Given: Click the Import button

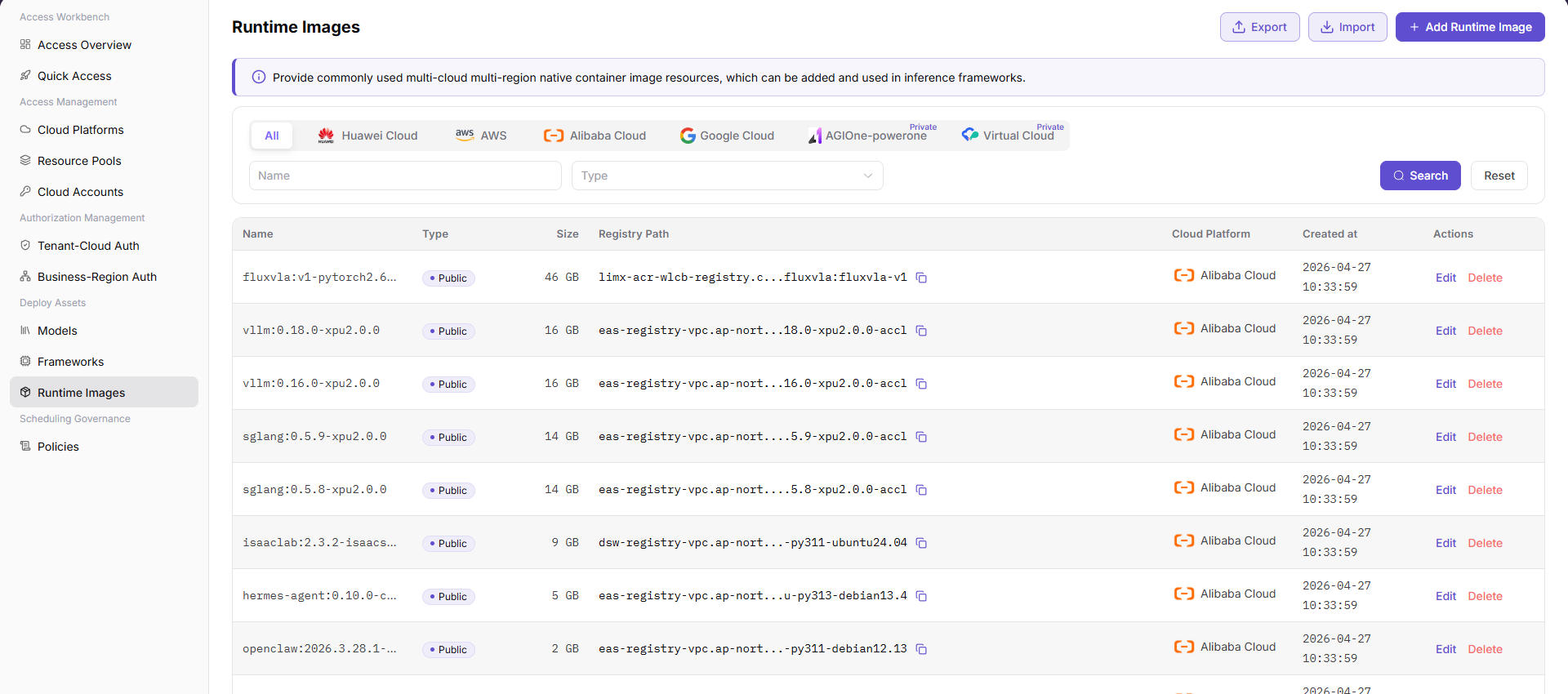Looking at the screenshot, I should pos(1347,27).
